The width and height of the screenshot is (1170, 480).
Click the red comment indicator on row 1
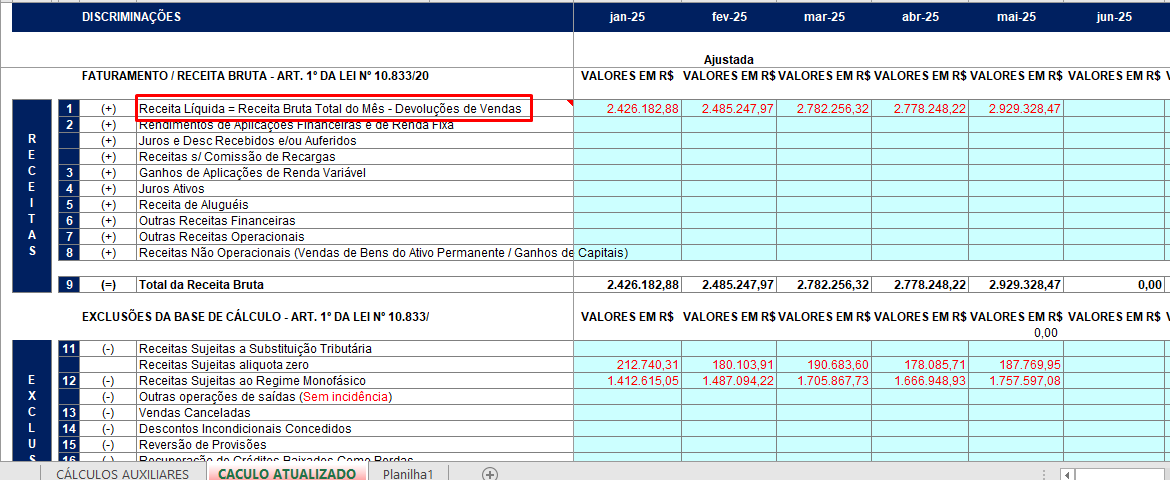tap(570, 103)
